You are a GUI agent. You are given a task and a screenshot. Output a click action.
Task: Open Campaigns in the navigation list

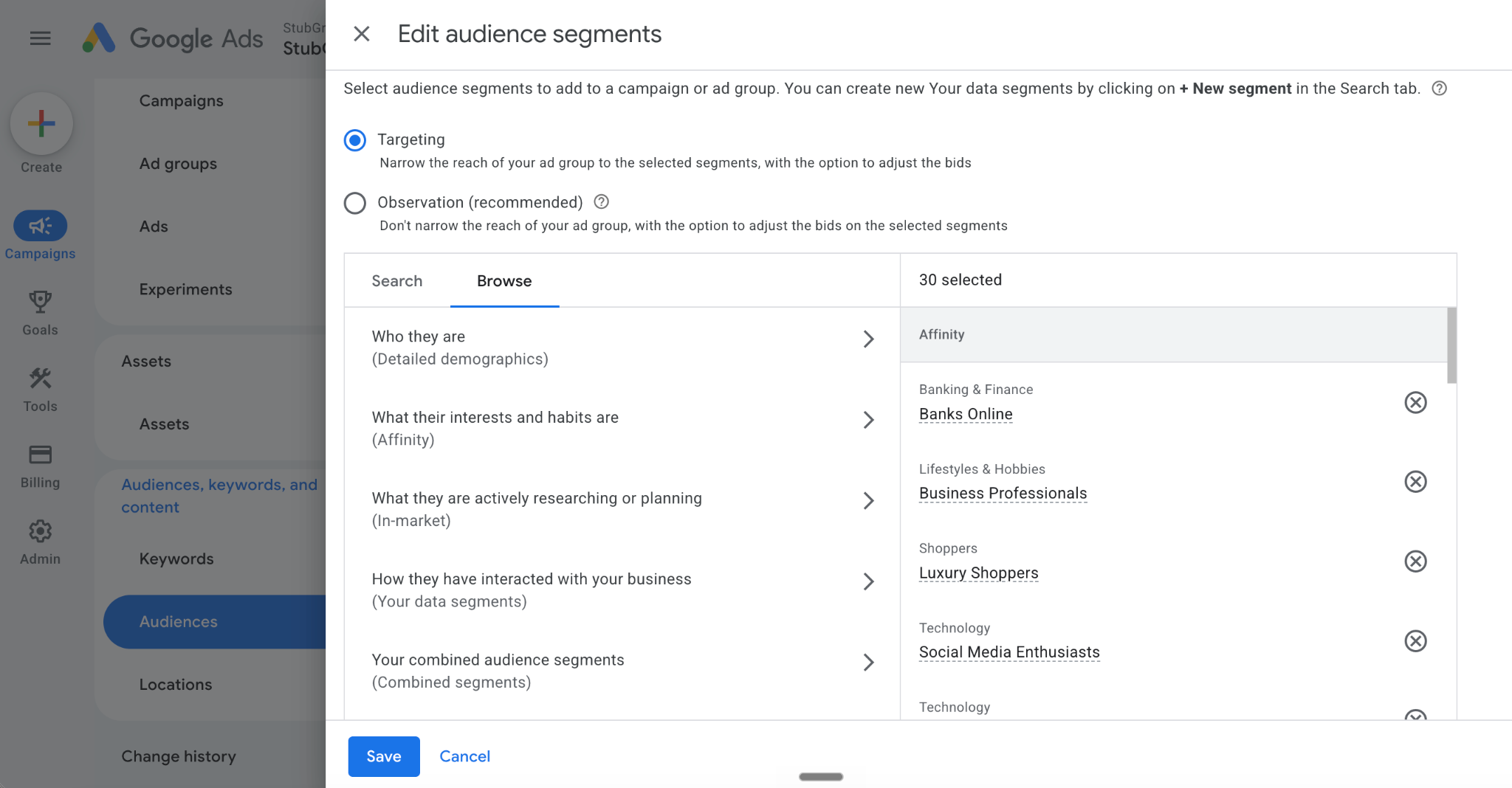coord(181,101)
